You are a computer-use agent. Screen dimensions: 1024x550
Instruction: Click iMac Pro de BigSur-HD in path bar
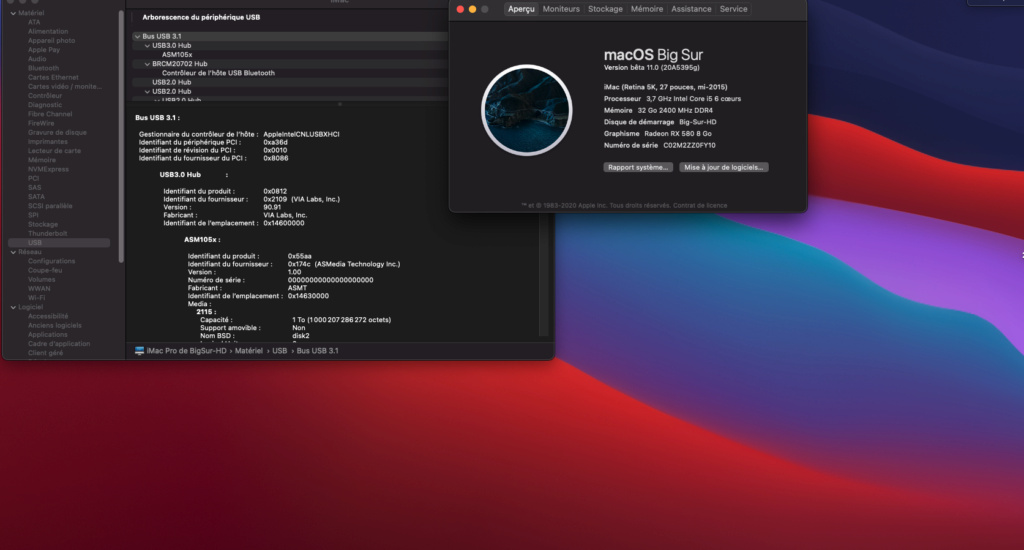pyautogui.click(x=186, y=351)
